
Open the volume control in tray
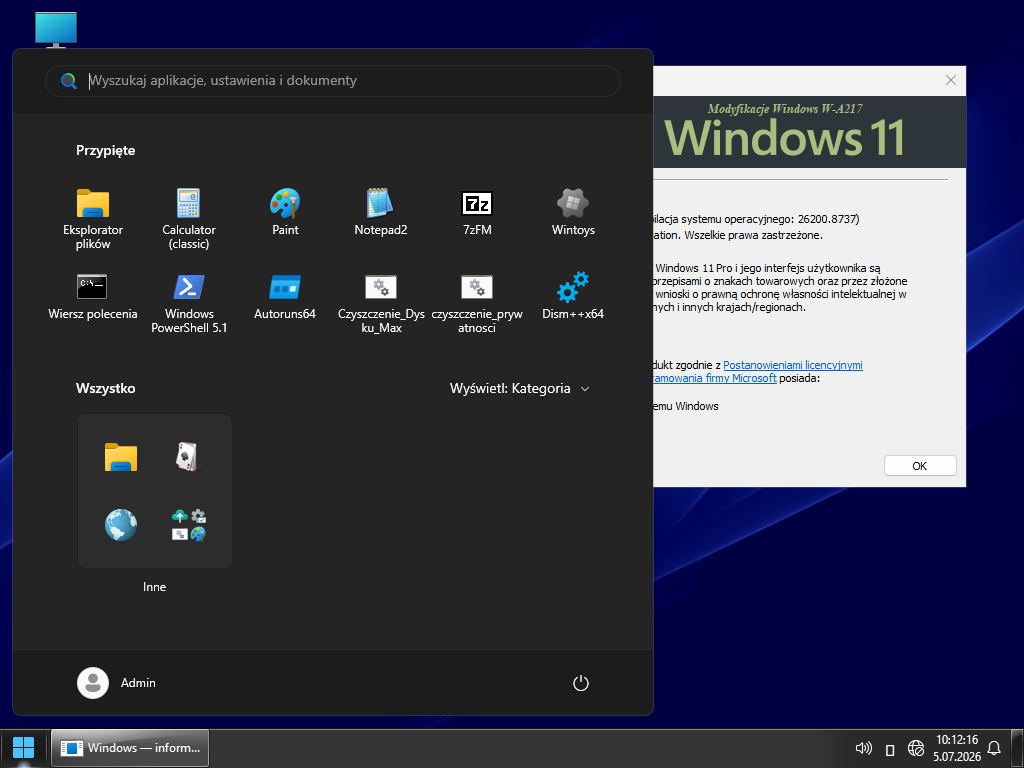point(863,748)
